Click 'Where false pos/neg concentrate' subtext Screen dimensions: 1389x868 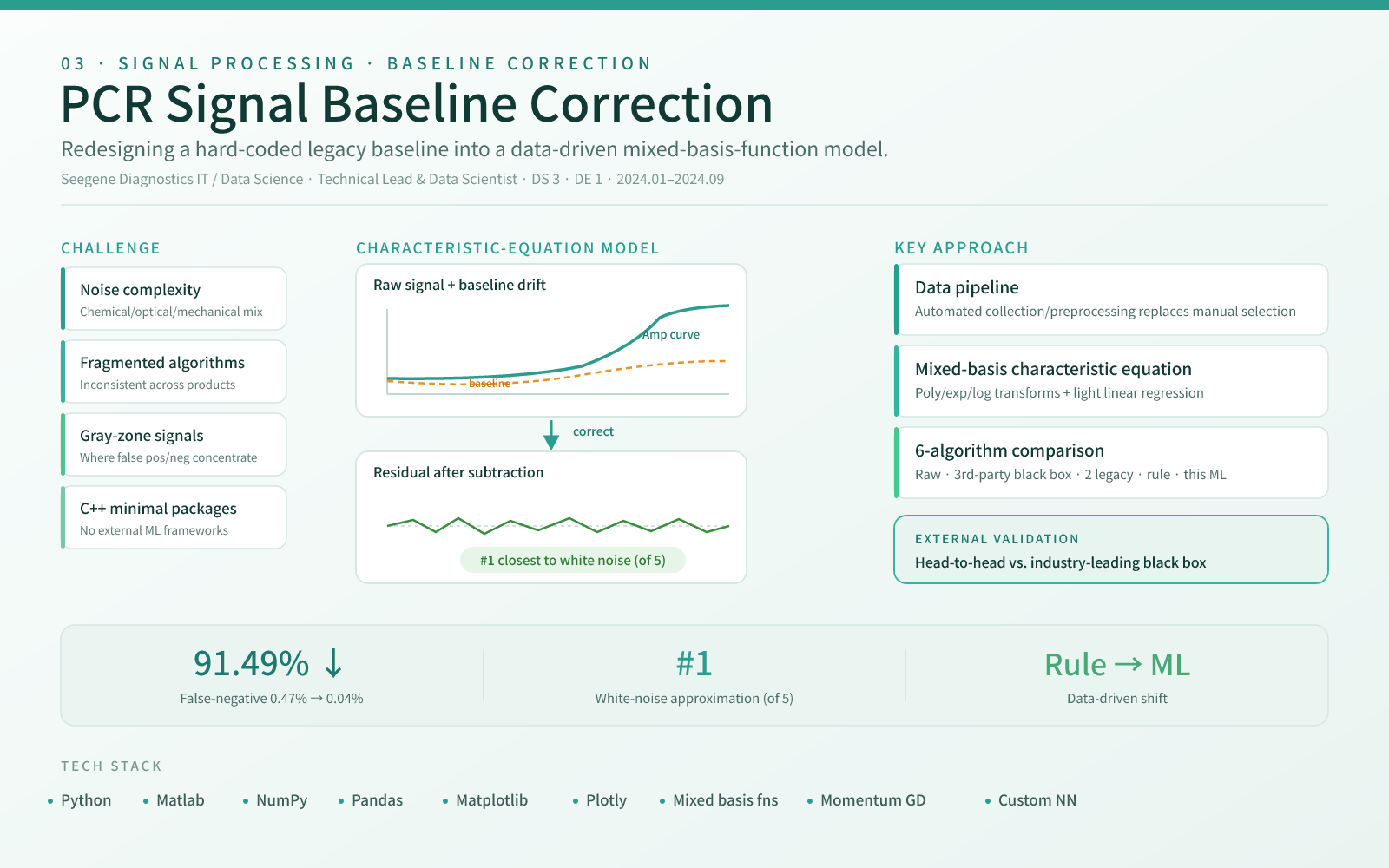(x=168, y=457)
